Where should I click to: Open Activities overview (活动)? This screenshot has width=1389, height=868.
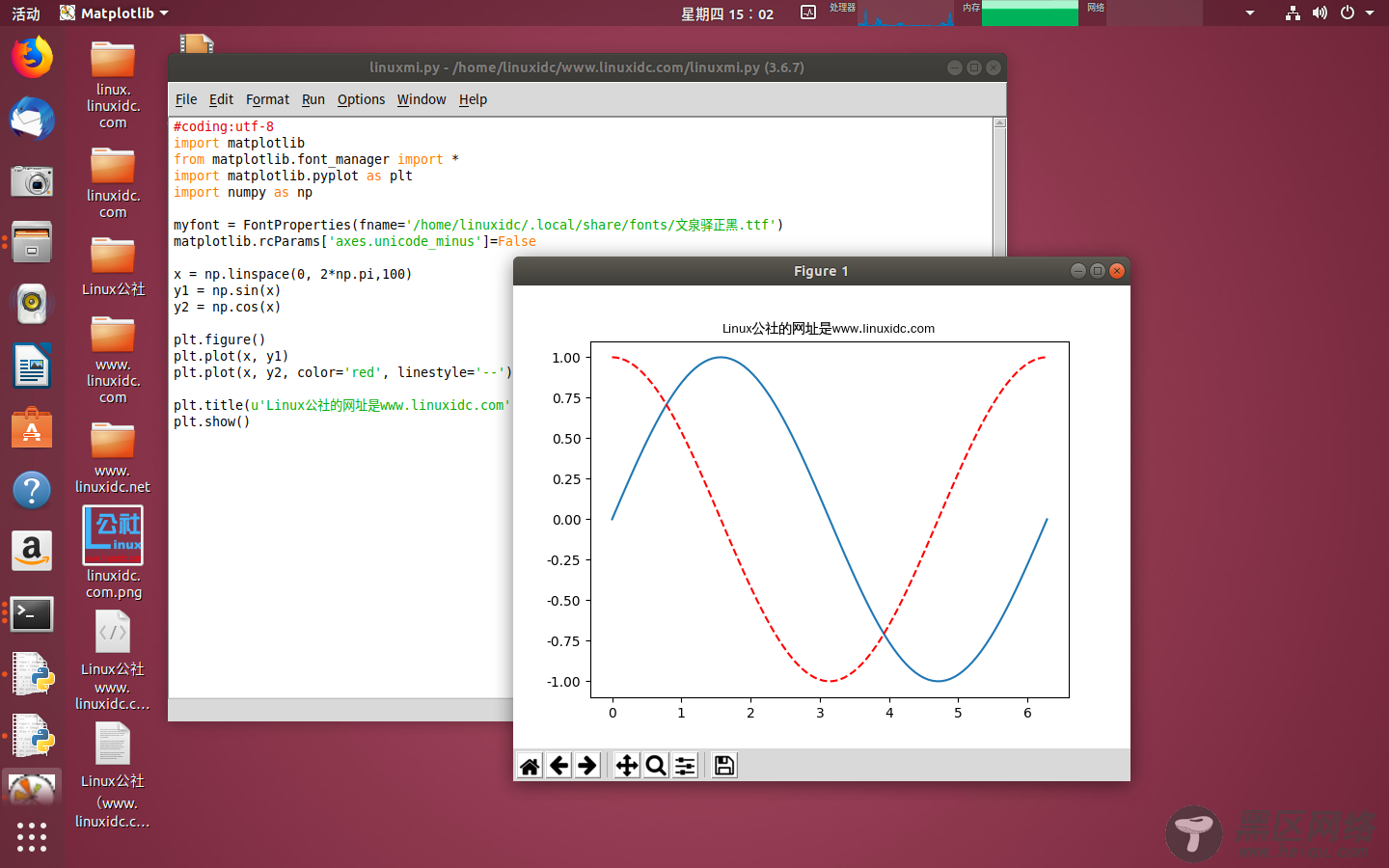26,14
